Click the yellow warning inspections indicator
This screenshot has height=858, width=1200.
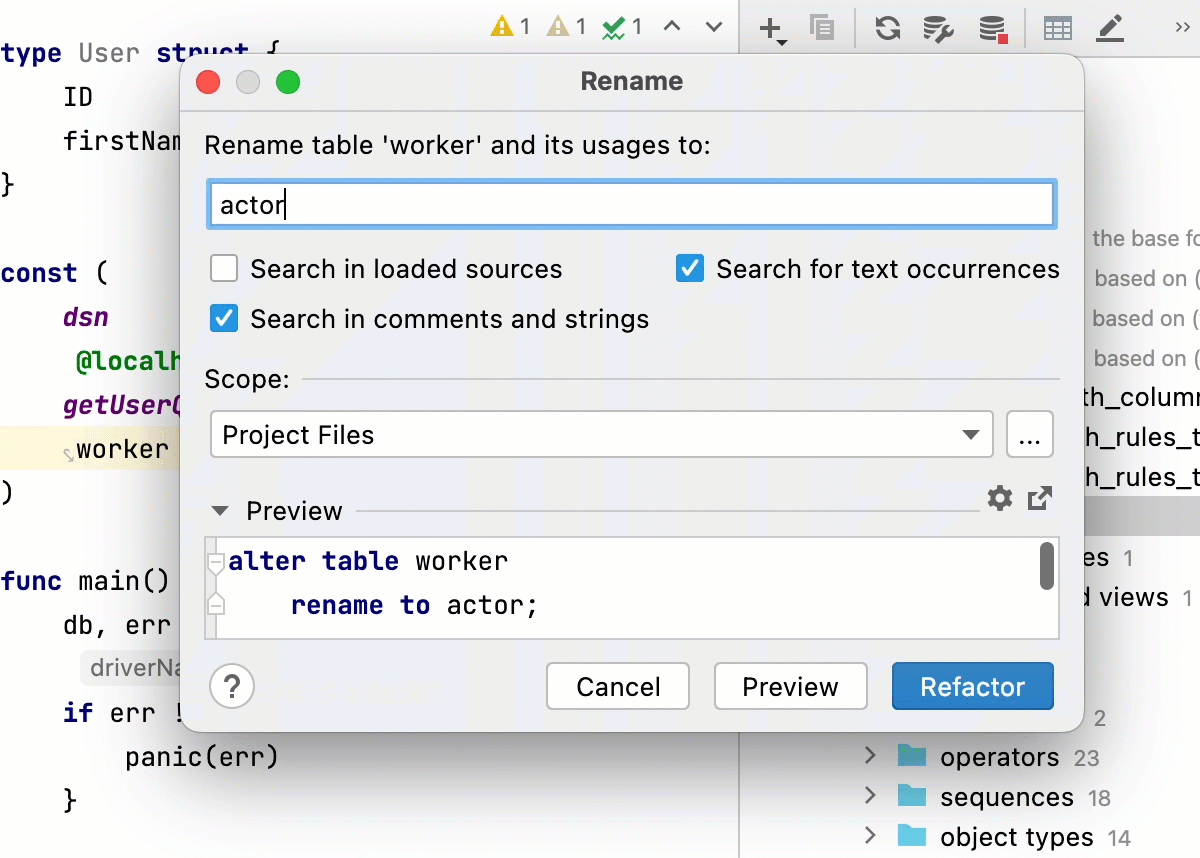point(505,27)
